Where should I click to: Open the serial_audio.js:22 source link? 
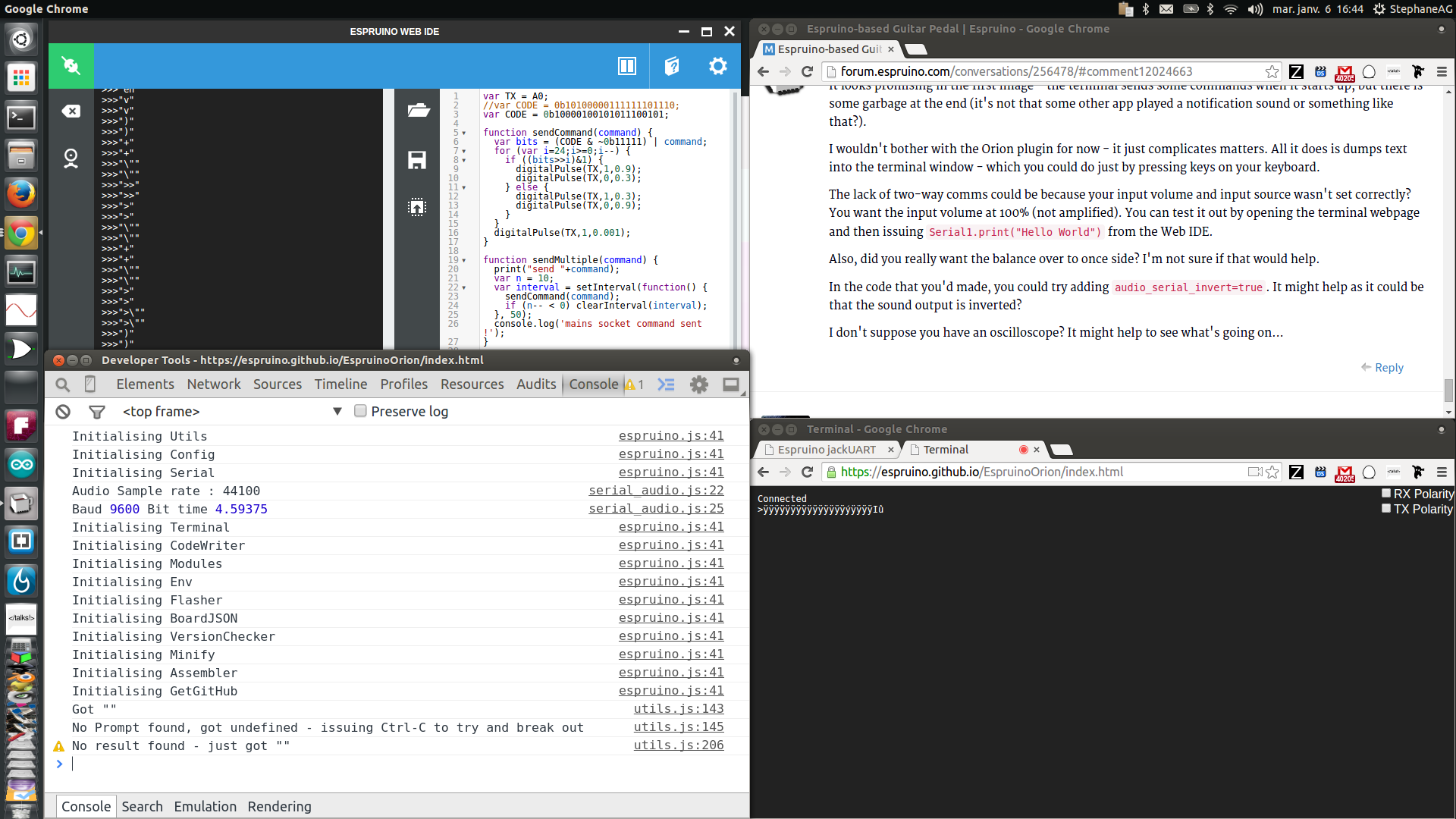(x=656, y=491)
